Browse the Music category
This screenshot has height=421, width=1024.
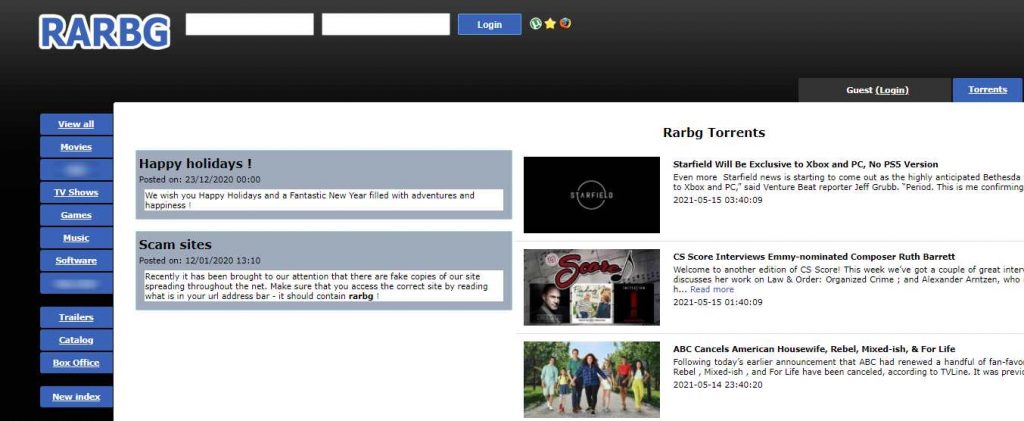click(76, 238)
